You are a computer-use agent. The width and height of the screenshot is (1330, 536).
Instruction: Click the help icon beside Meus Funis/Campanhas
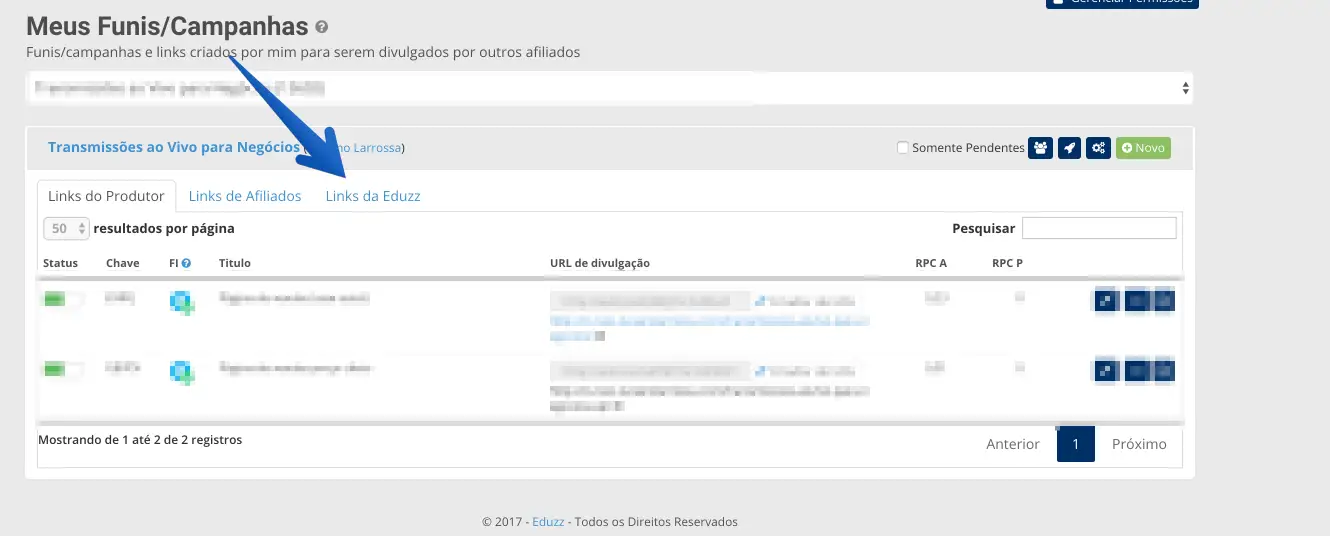(x=321, y=27)
